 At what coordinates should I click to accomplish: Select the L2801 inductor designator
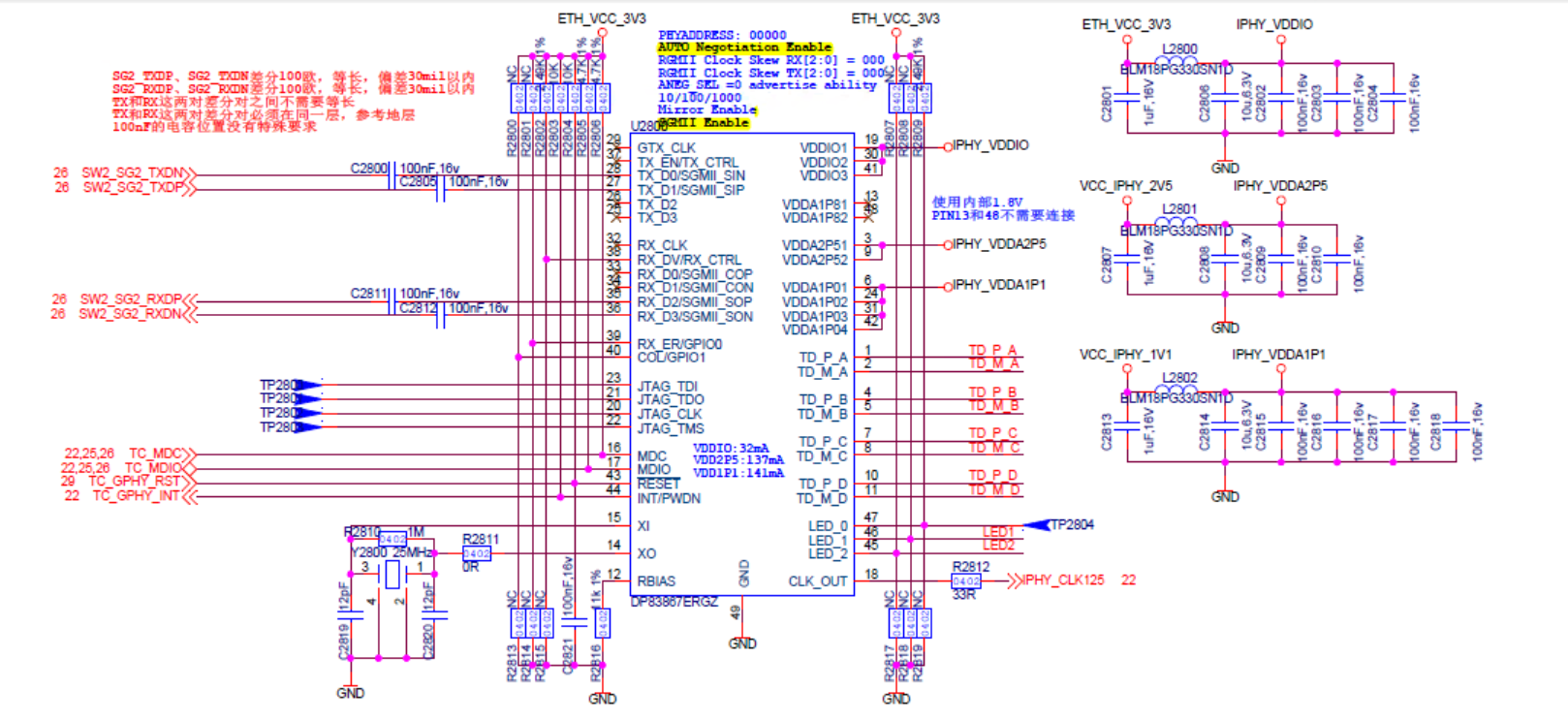tap(1179, 209)
